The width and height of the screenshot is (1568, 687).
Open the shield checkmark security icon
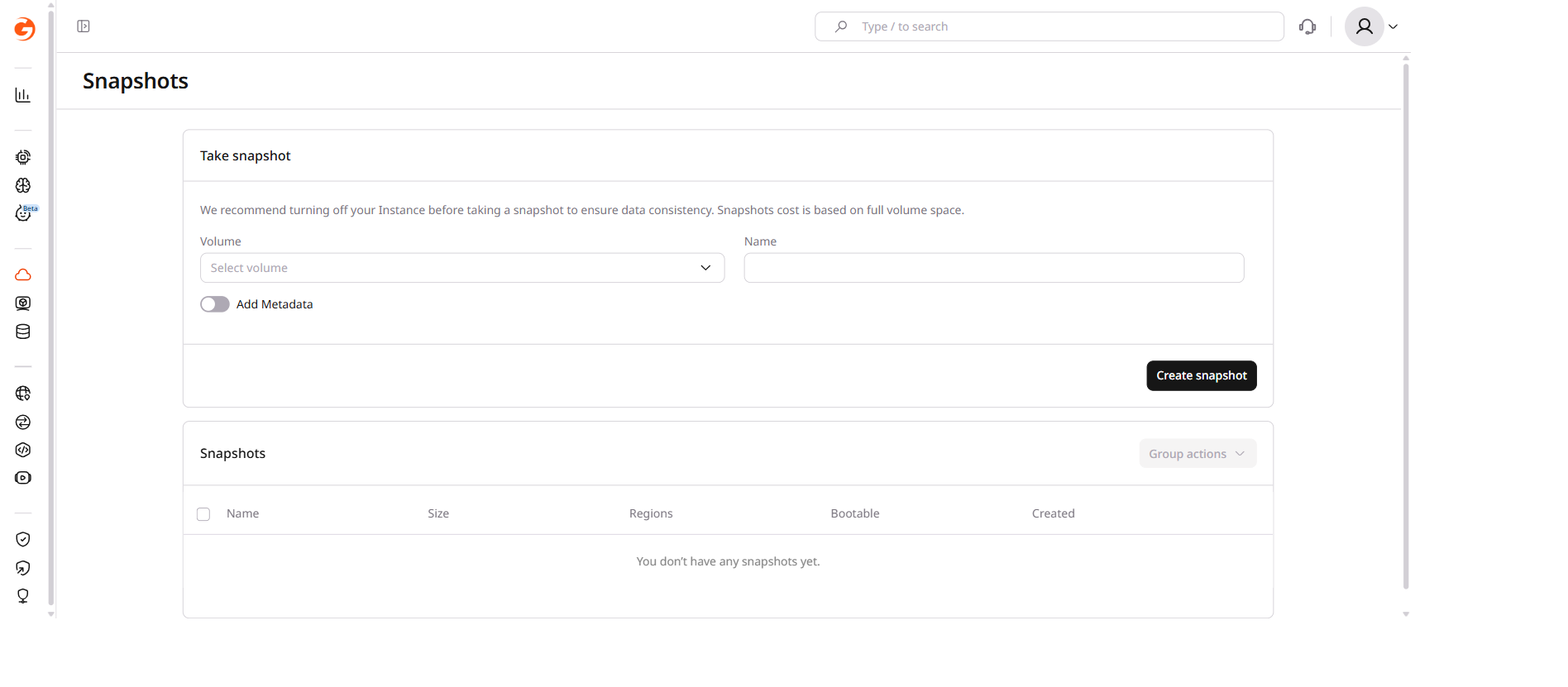(x=23, y=539)
